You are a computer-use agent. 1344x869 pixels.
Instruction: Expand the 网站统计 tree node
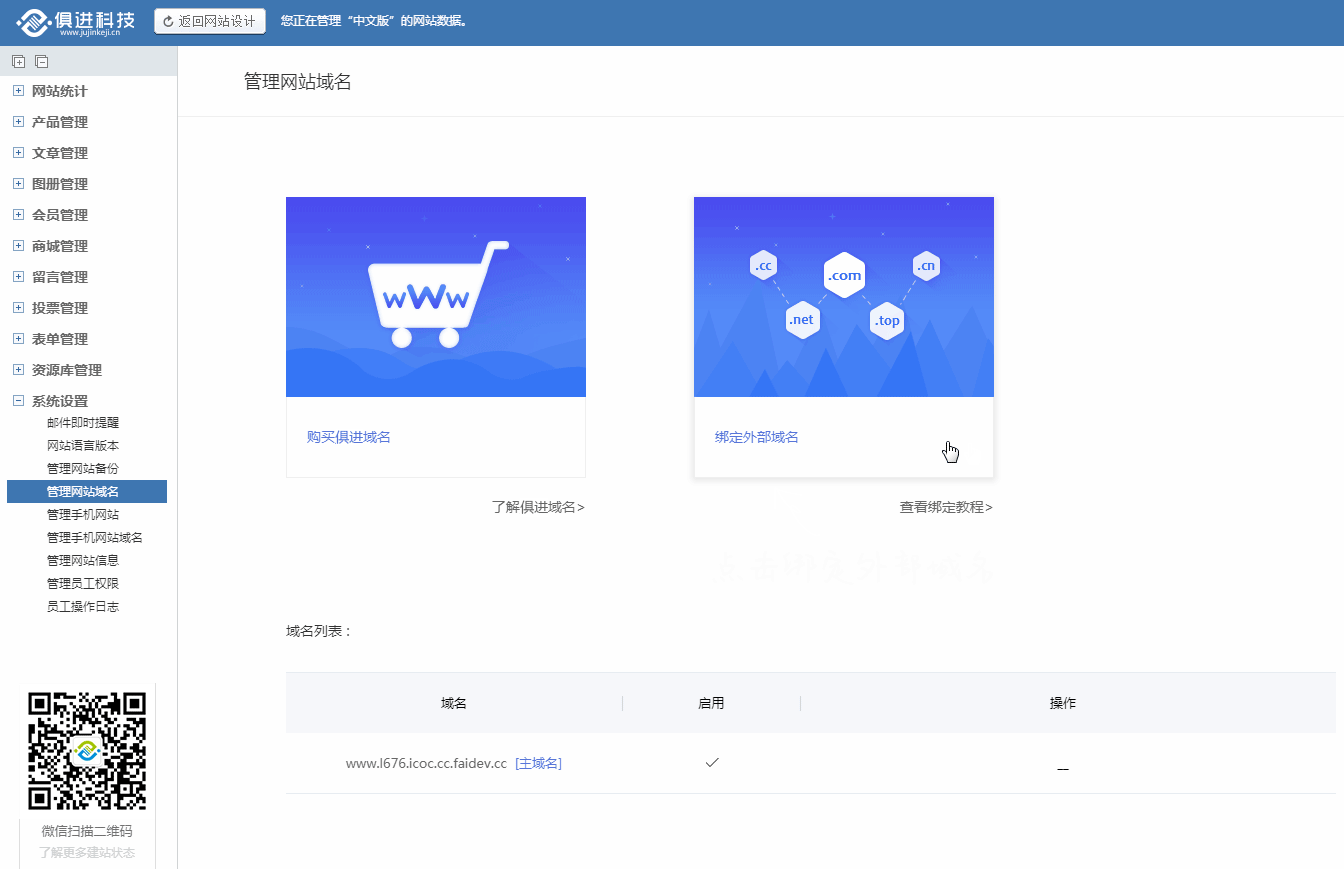coord(18,91)
